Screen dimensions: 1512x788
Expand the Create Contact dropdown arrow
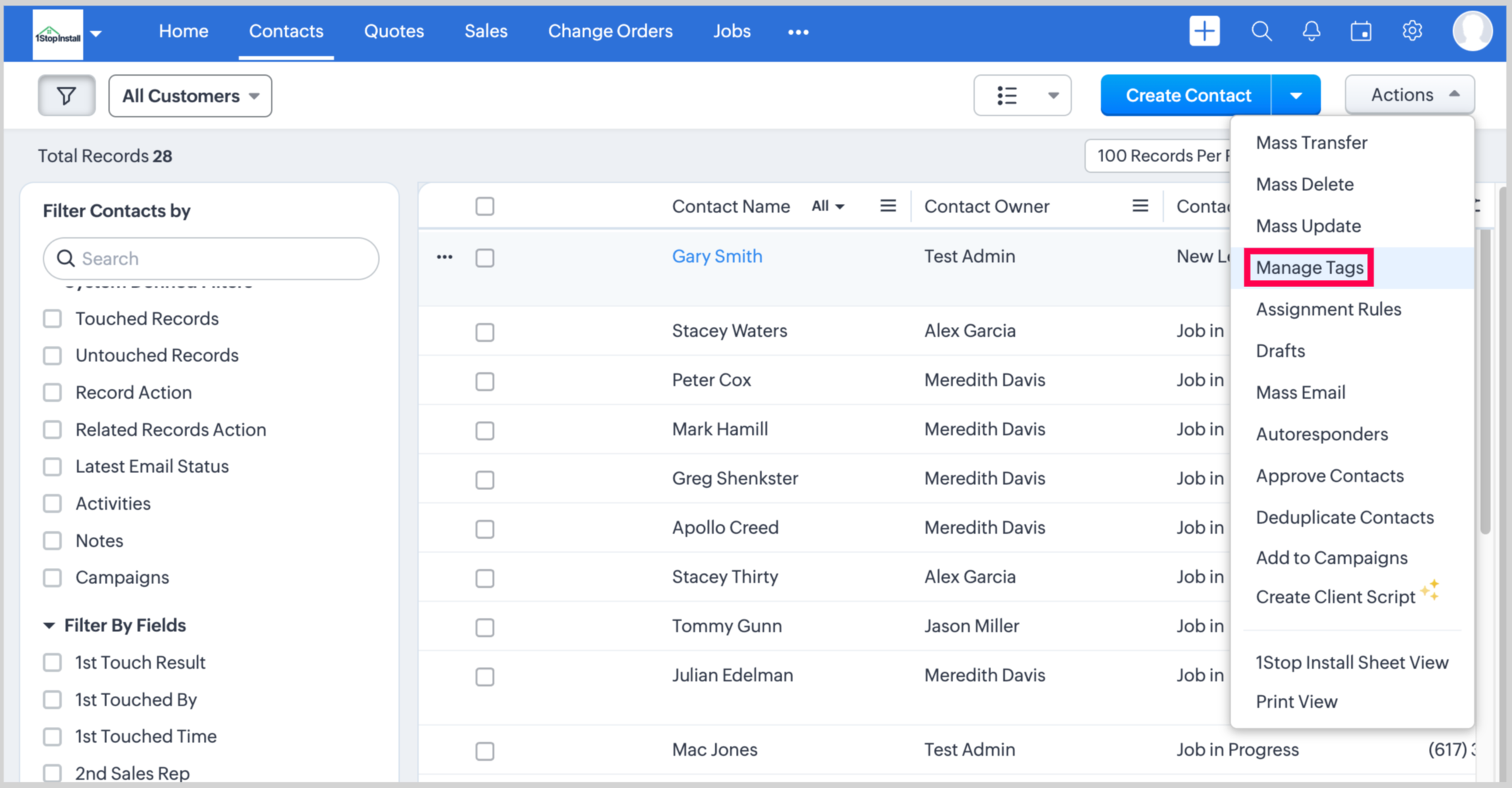coord(1296,96)
